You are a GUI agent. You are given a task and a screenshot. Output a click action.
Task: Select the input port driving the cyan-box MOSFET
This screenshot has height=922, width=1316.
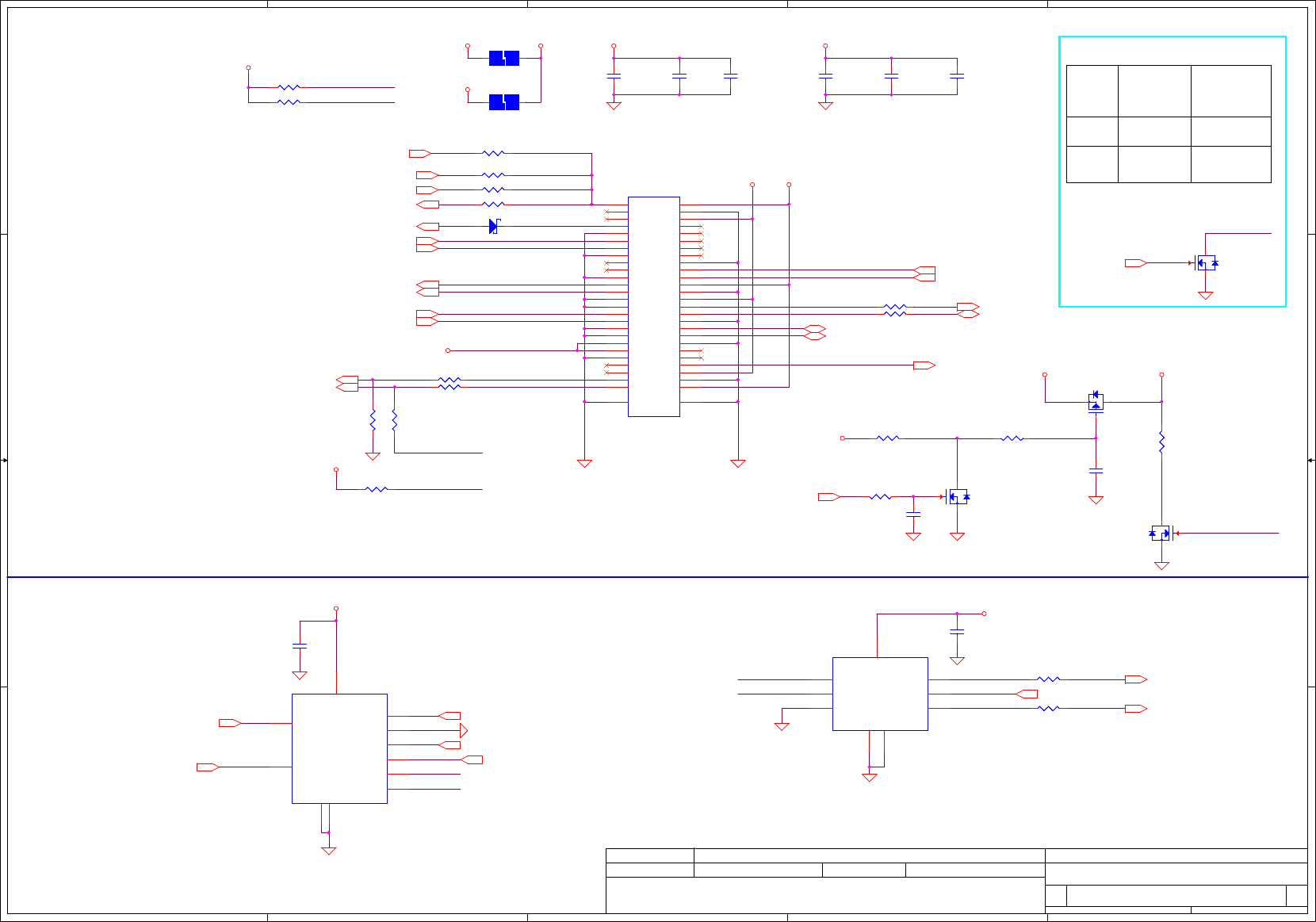[1136, 263]
